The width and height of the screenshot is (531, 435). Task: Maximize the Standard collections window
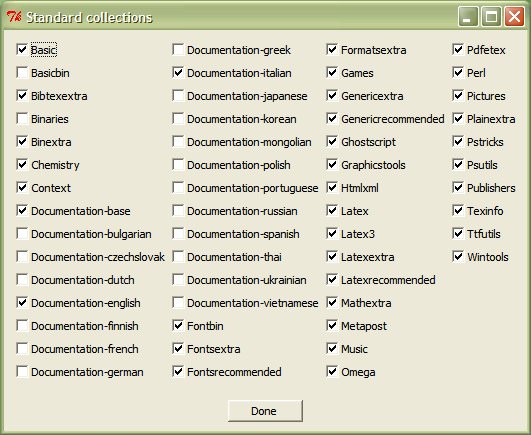click(491, 16)
